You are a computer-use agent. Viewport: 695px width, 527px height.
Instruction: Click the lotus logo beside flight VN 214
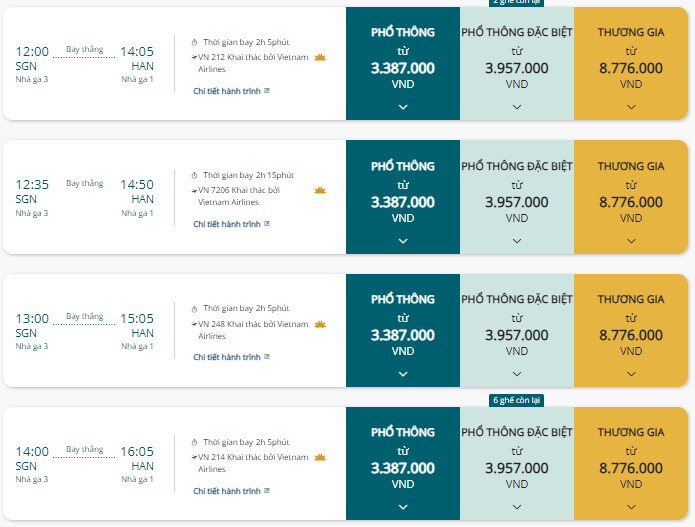(x=321, y=457)
